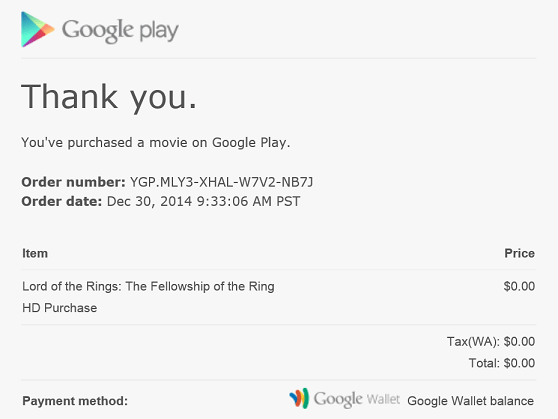Click the Payment method label
Viewport: 558px width, 419px height.
point(75,401)
